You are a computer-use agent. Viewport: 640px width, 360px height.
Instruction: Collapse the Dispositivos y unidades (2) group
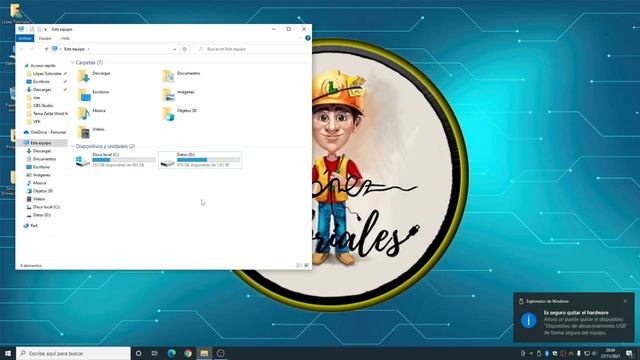coord(73,146)
